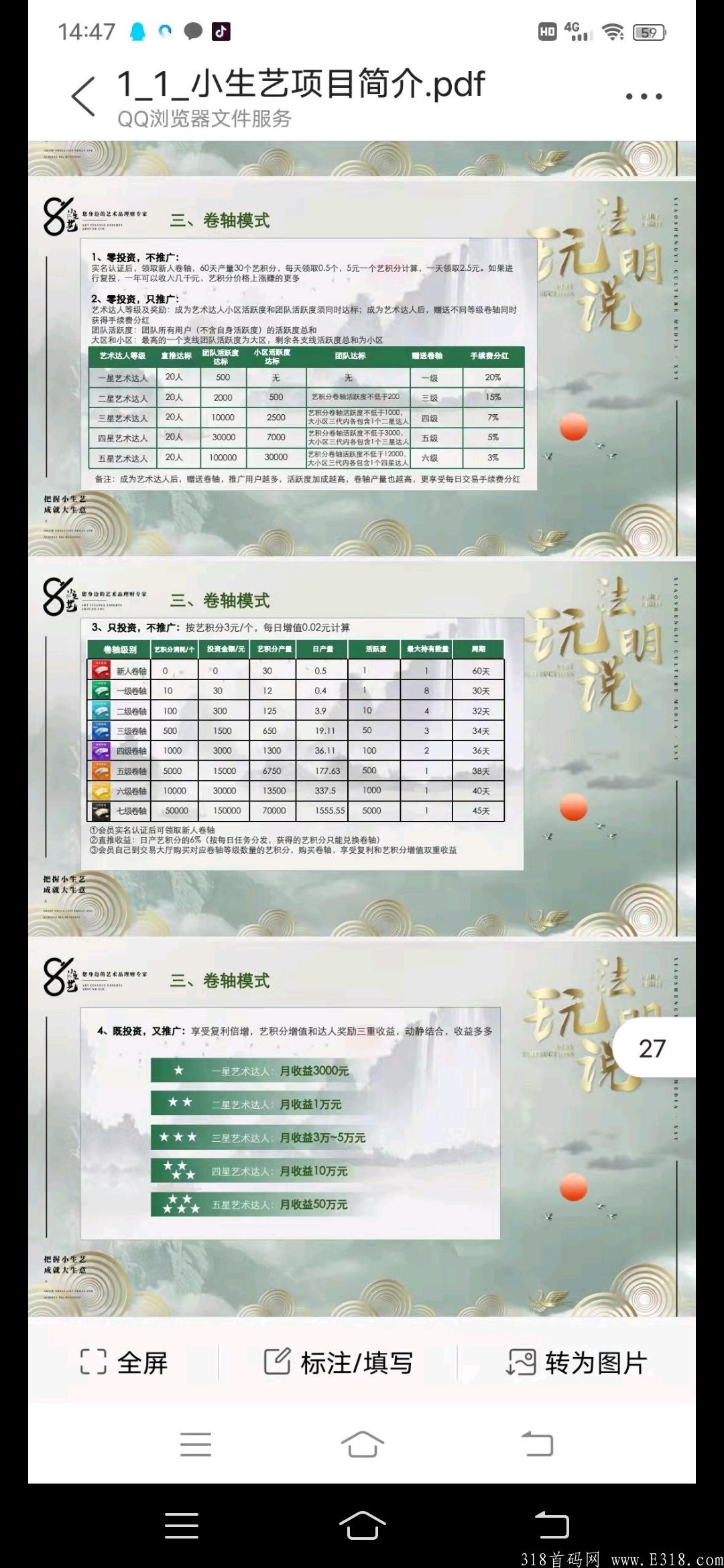Tap the 小生艺 logo on the first page
The width and height of the screenshot is (724, 1568).
click(x=62, y=216)
